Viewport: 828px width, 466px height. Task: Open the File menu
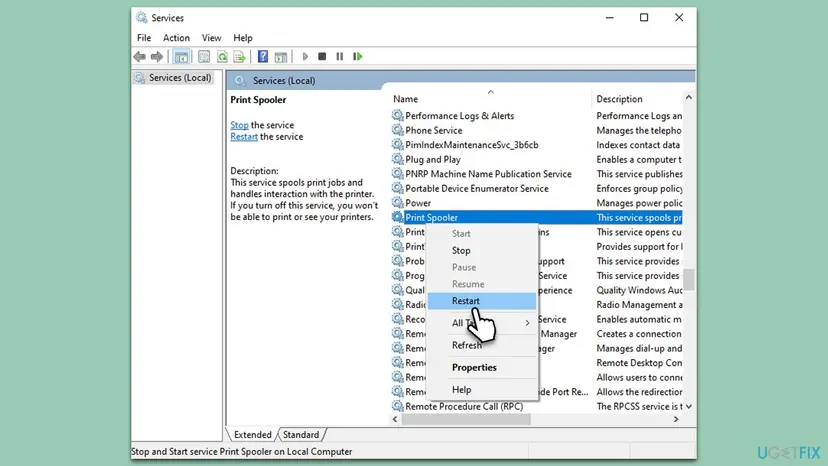[144, 38]
